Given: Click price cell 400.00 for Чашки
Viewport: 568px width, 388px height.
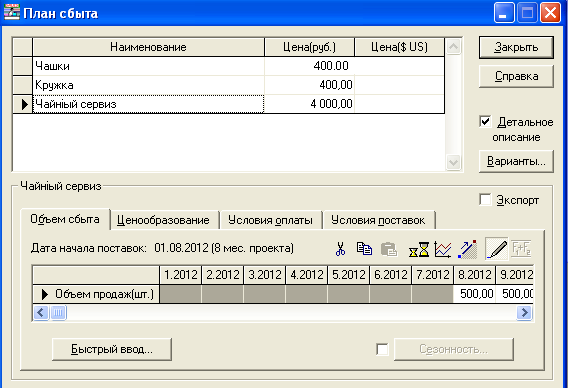Looking at the screenshot, I should click(309, 66).
